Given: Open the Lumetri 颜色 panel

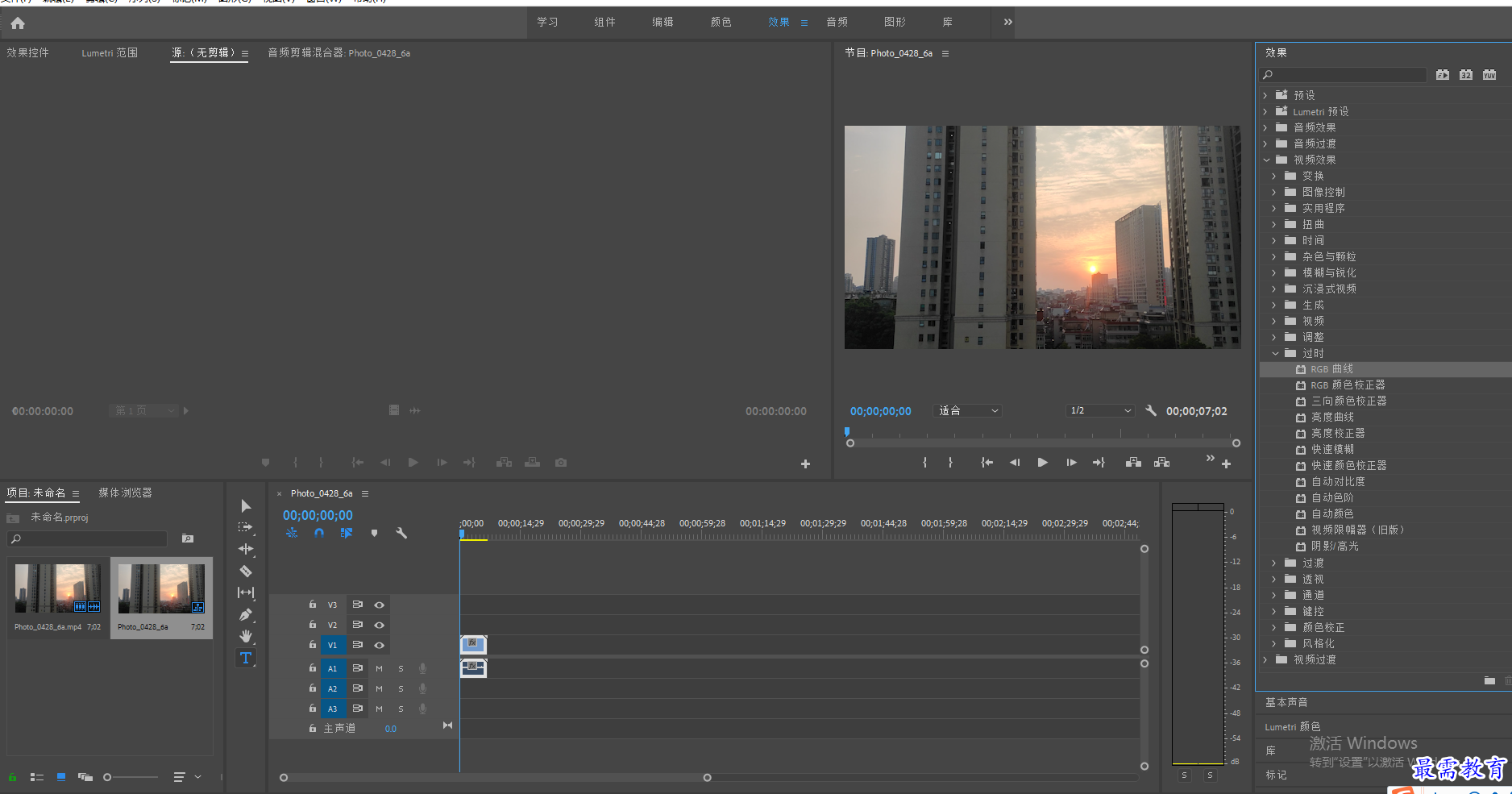Looking at the screenshot, I should pyautogui.click(x=1292, y=726).
